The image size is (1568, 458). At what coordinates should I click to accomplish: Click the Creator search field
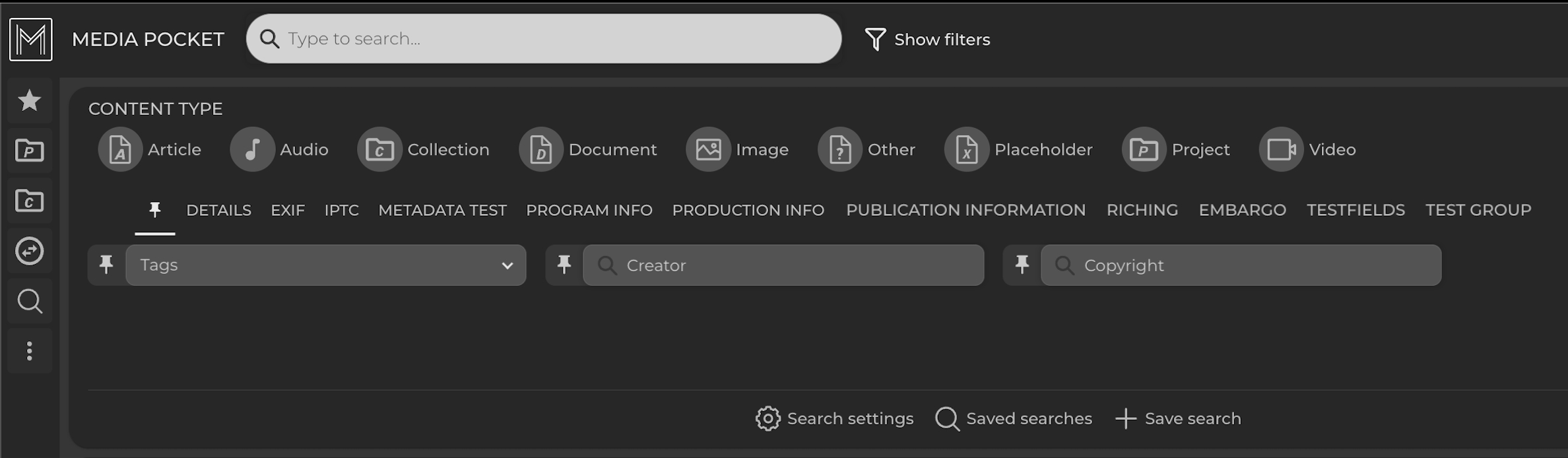click(783, 265)
